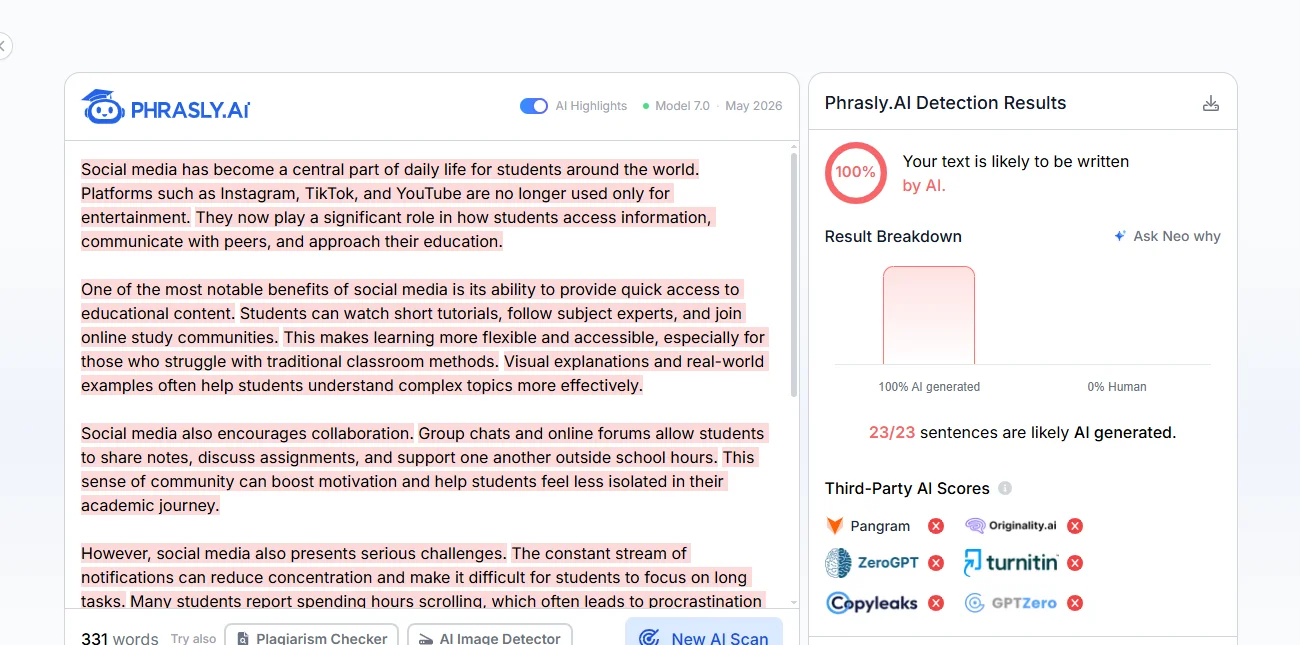
Task: Open the AI Image Detector tool
Action: click(490, 638)
